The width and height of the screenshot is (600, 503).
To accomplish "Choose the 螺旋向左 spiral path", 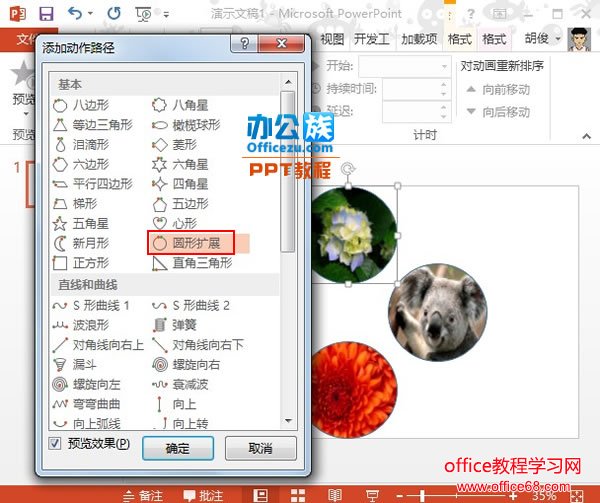I will click(87, 384).
